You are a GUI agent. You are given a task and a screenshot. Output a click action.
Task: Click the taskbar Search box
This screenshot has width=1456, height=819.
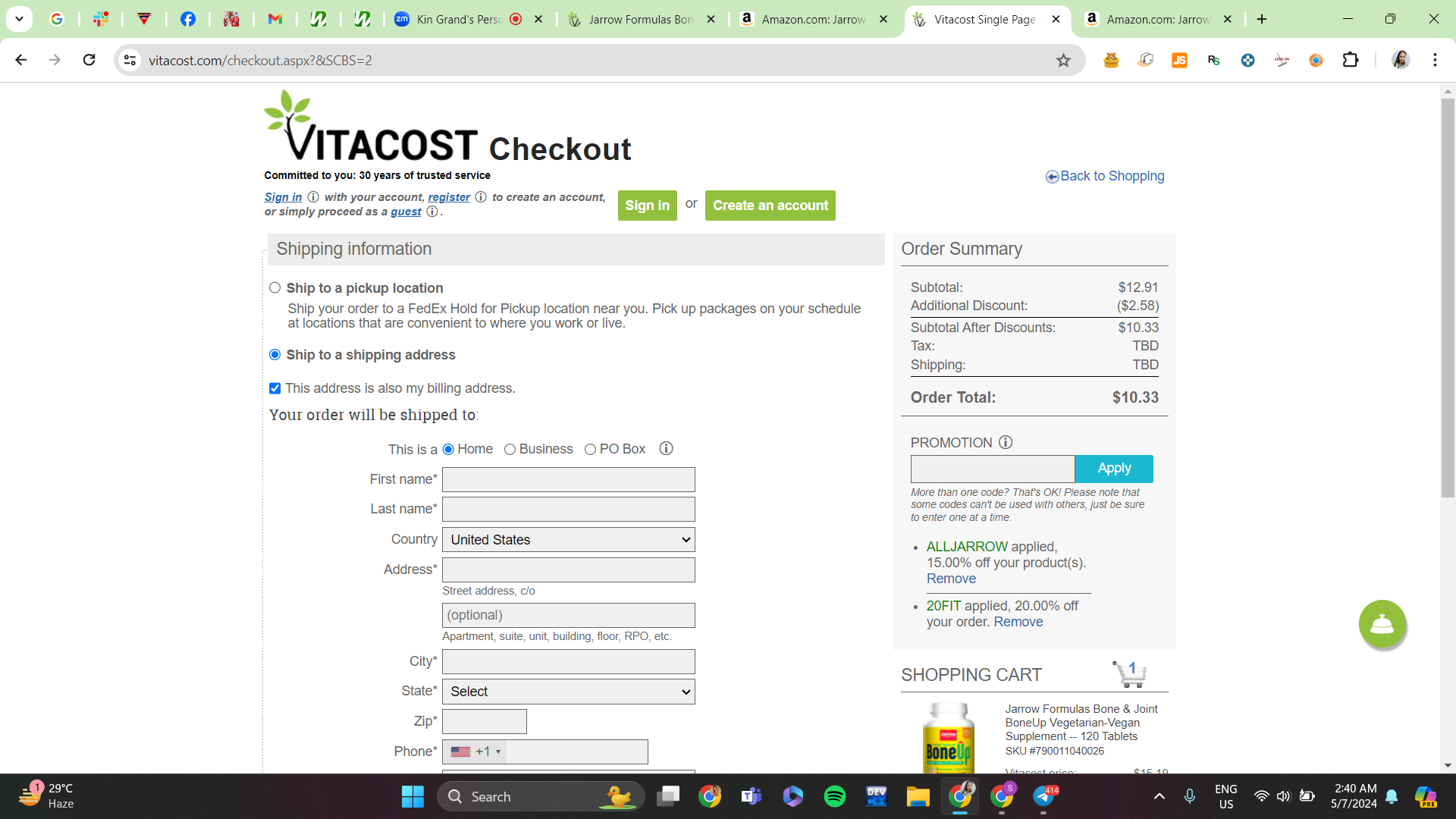[541, 796]
